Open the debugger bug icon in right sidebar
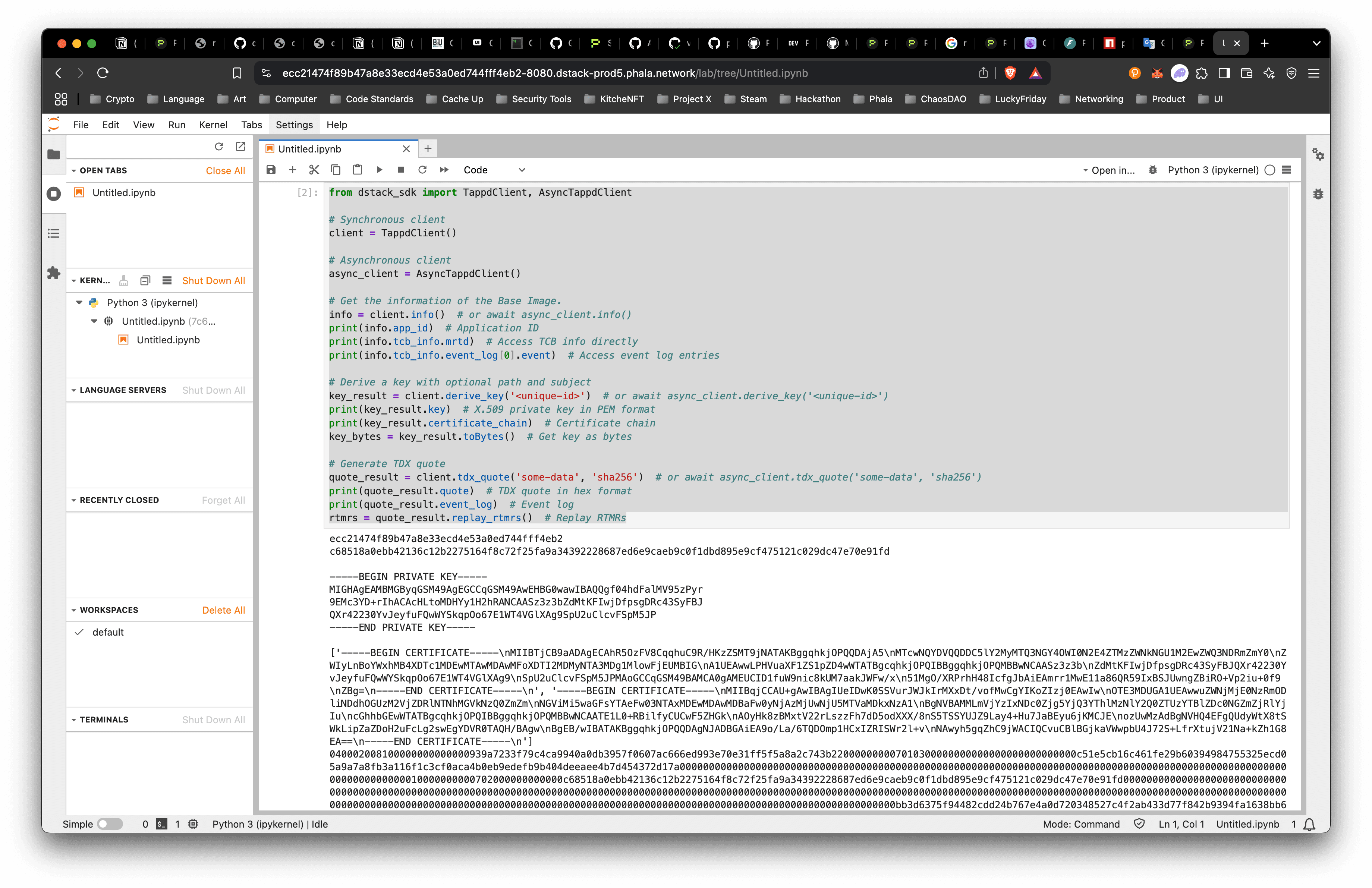 click(1318, 194)
